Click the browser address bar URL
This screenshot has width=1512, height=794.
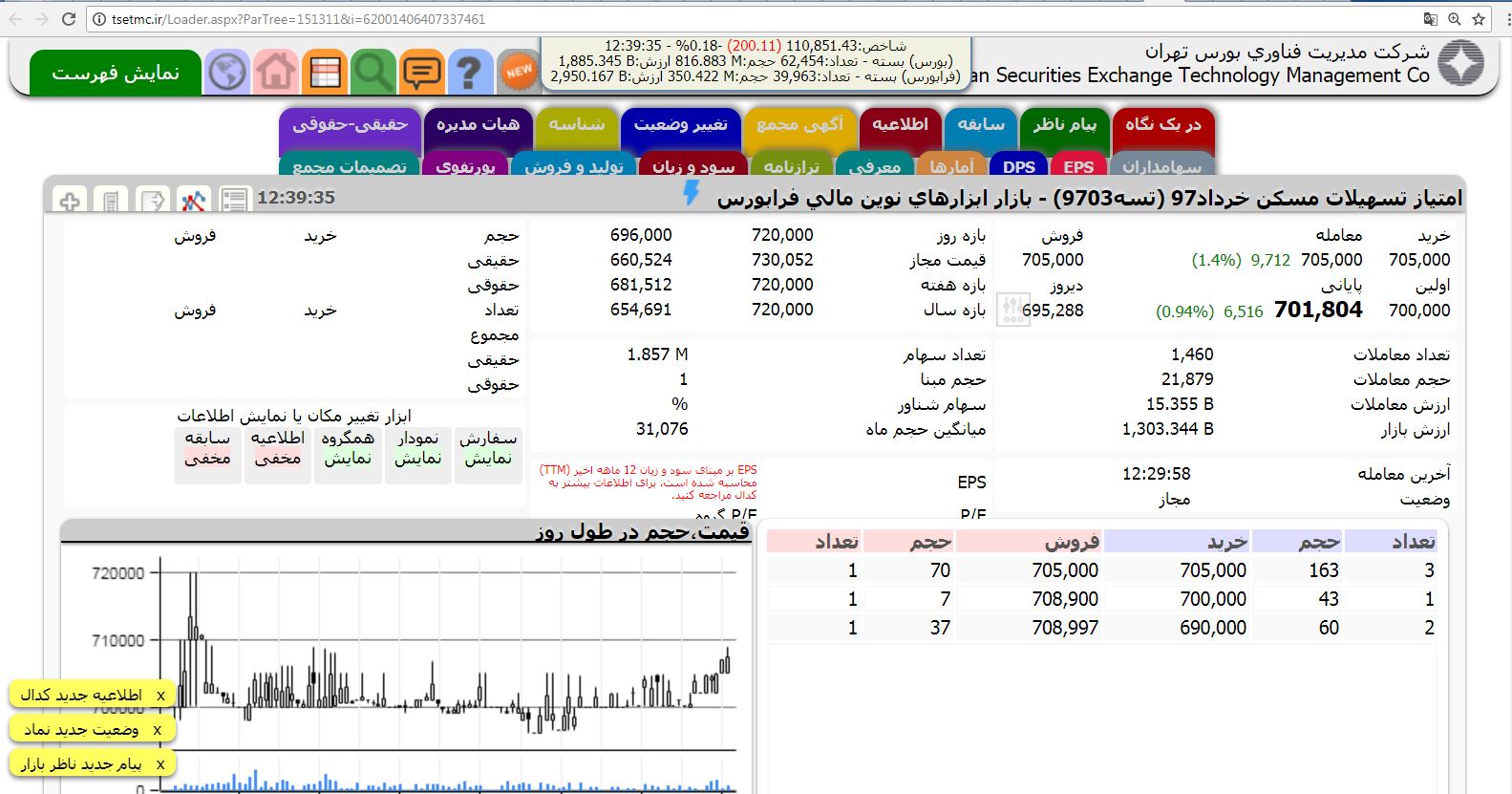[x=298, y=19]
